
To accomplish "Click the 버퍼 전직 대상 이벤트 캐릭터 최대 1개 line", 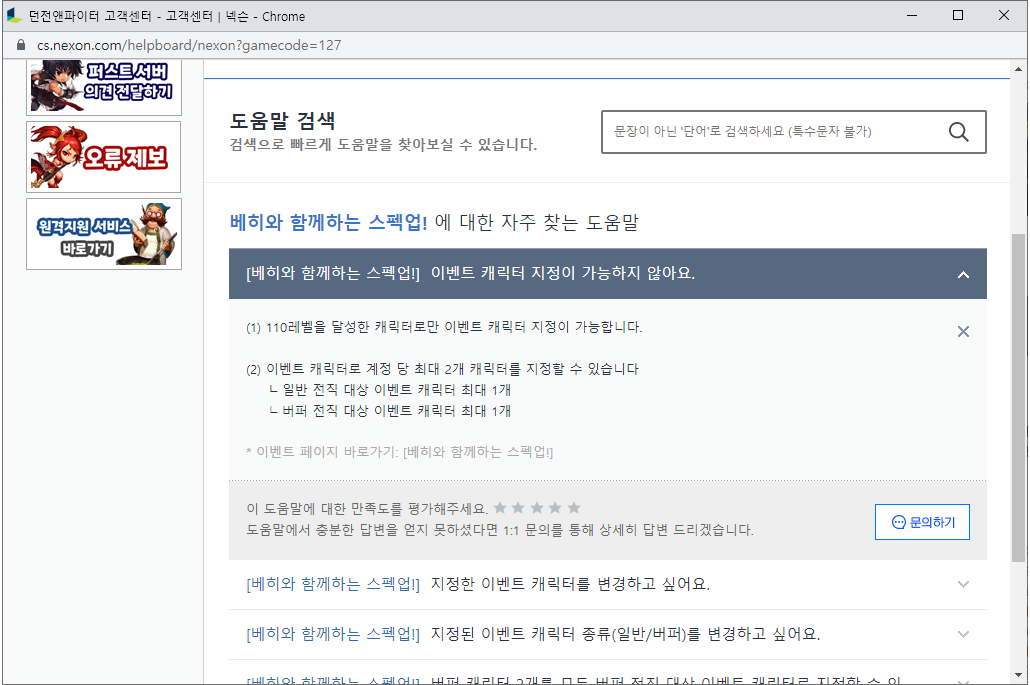I will (390, 411).
